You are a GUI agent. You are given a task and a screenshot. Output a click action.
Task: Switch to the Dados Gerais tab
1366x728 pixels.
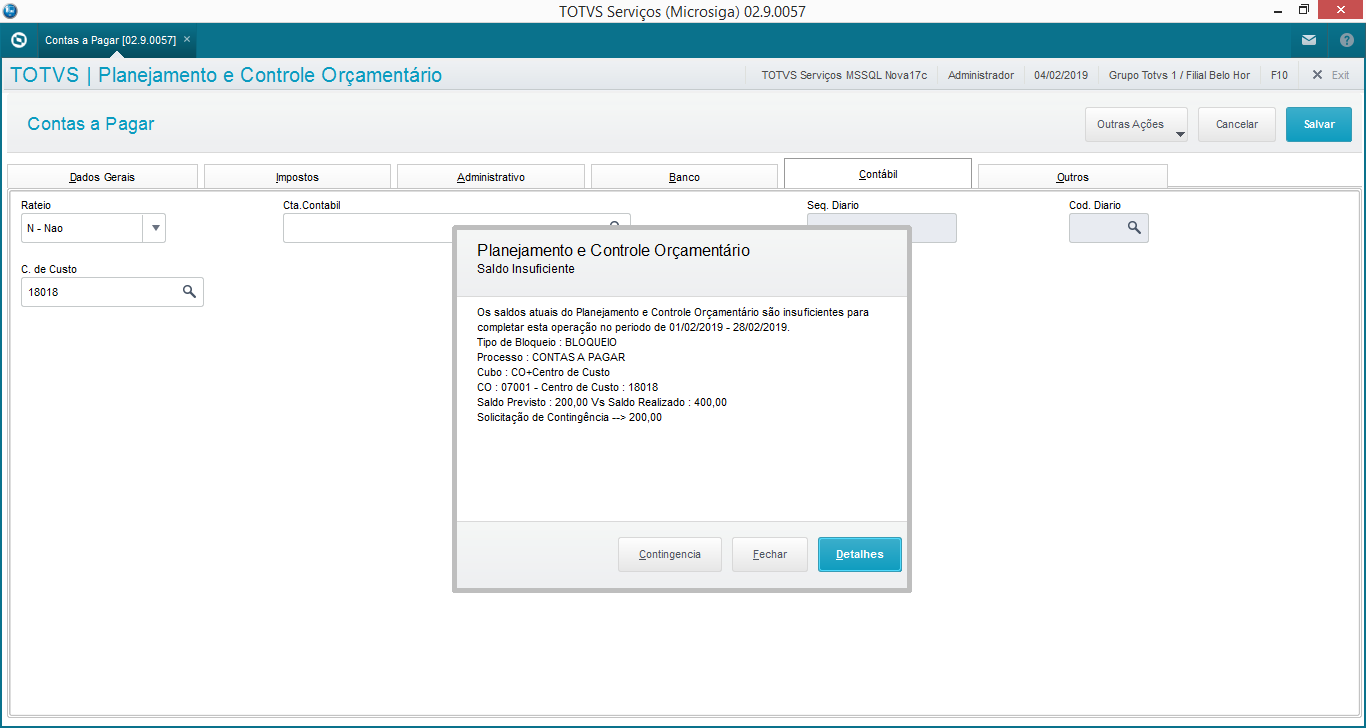[x=102, y=177]
